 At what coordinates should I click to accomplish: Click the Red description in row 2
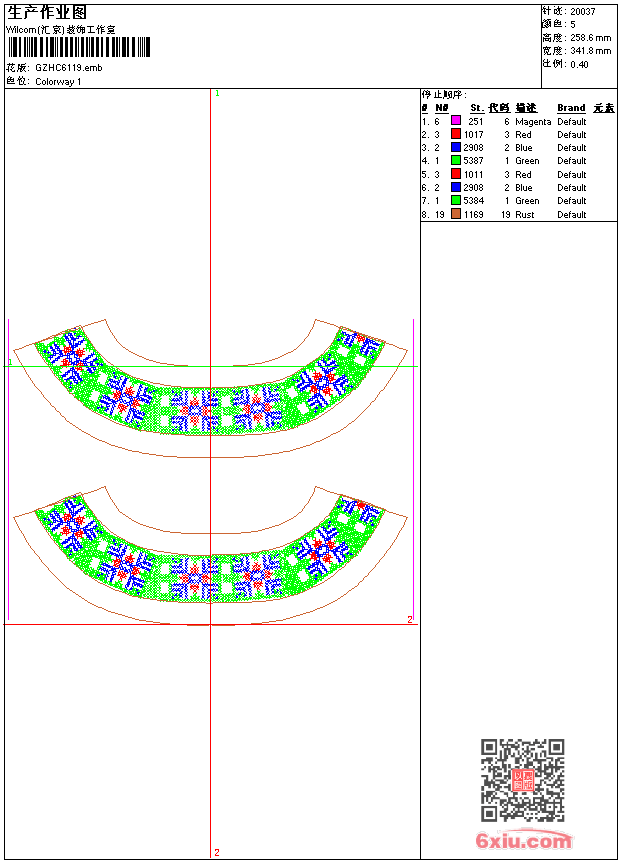pyautogui.click(x=523, y=134)
